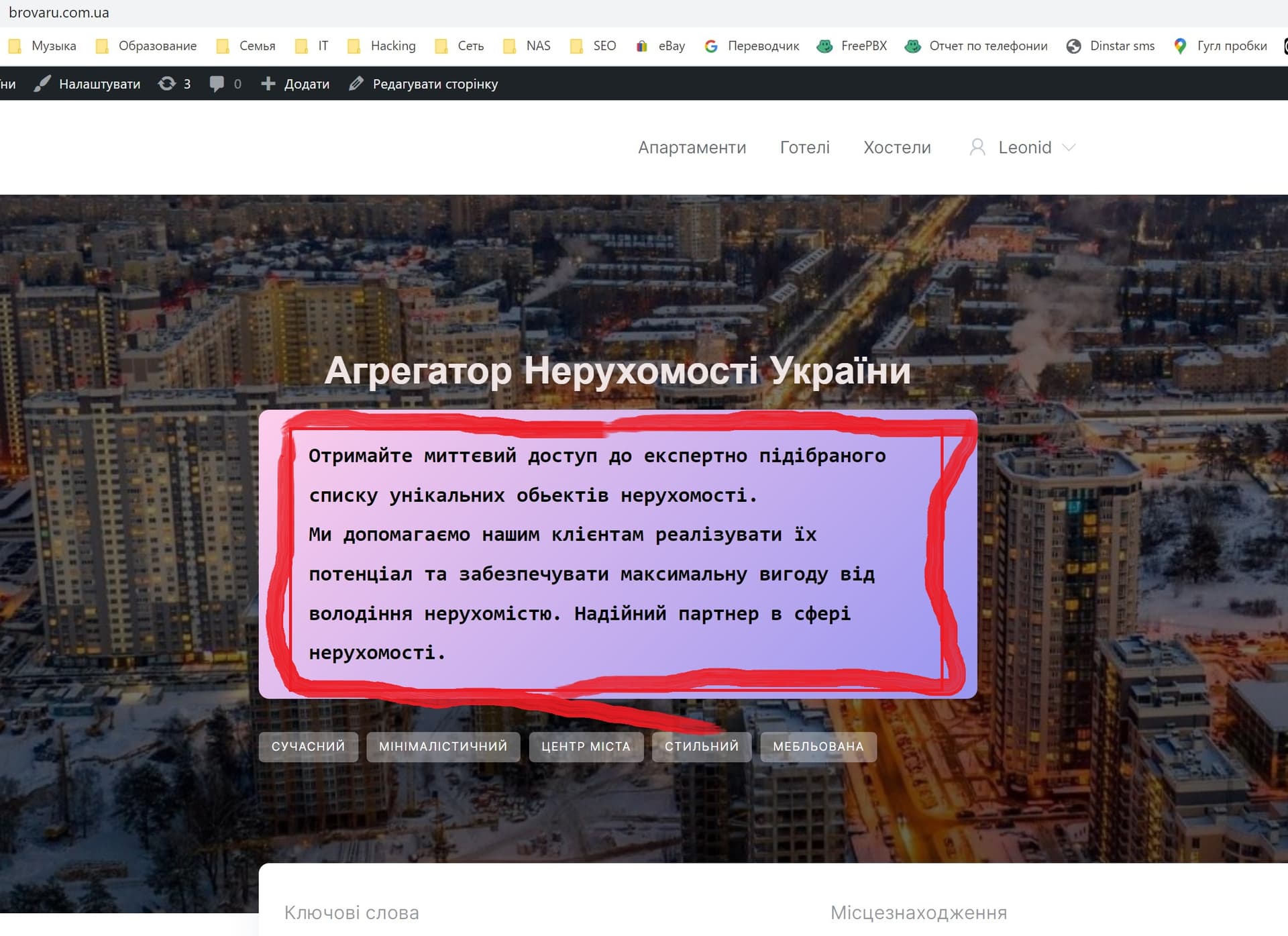Click the Додати link text
The width and height of the screenshot is (1288, 936).
click(x=307, y=84)
